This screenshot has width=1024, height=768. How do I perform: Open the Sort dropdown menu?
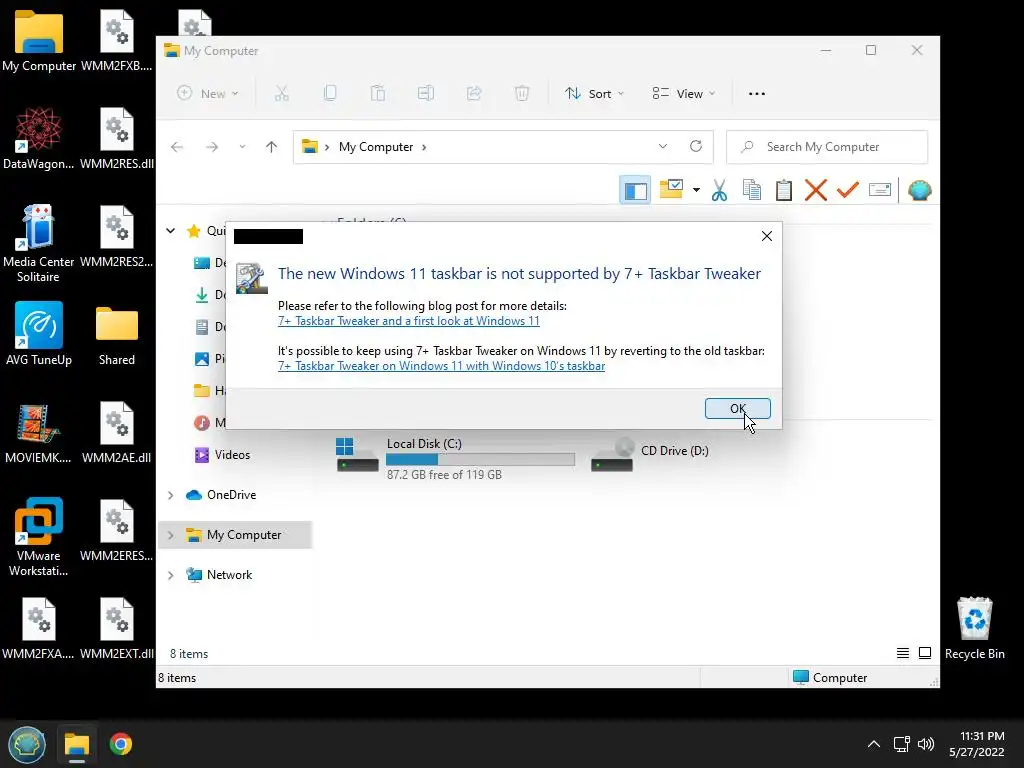[594, 93]
